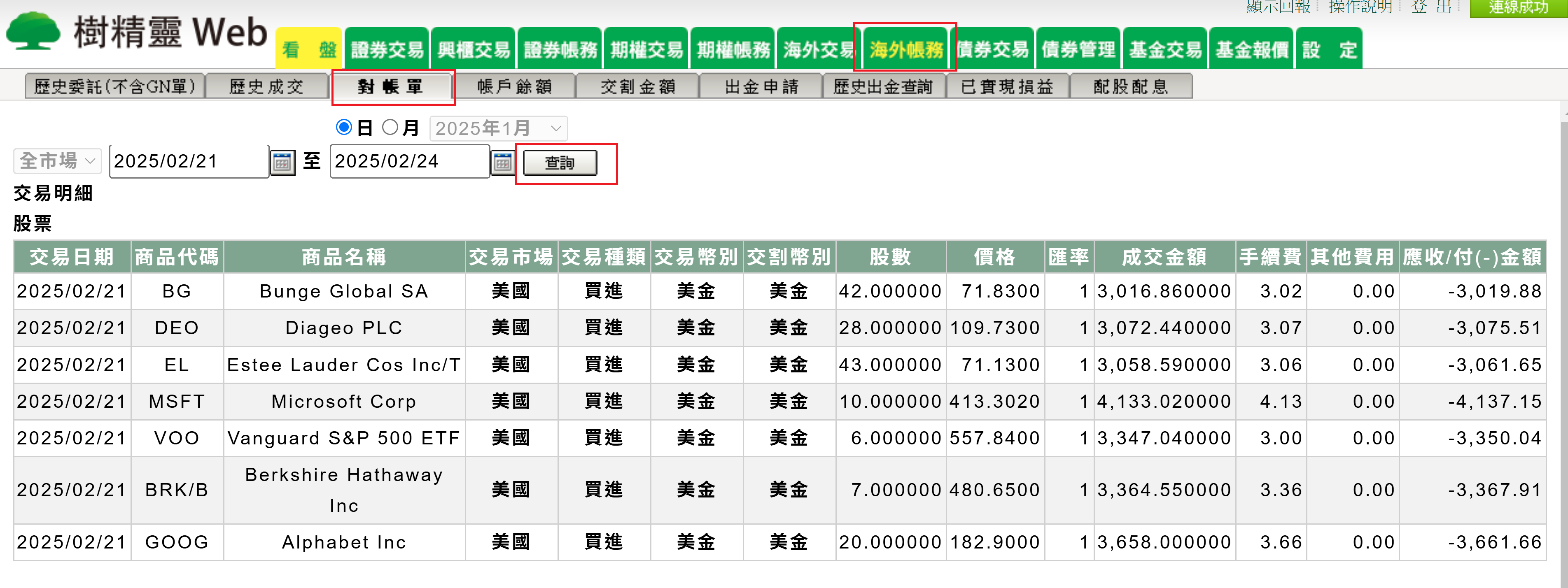Open the 配股配息 sub-tab
Screen dimensions: 1568x588
click(1131, 86)
